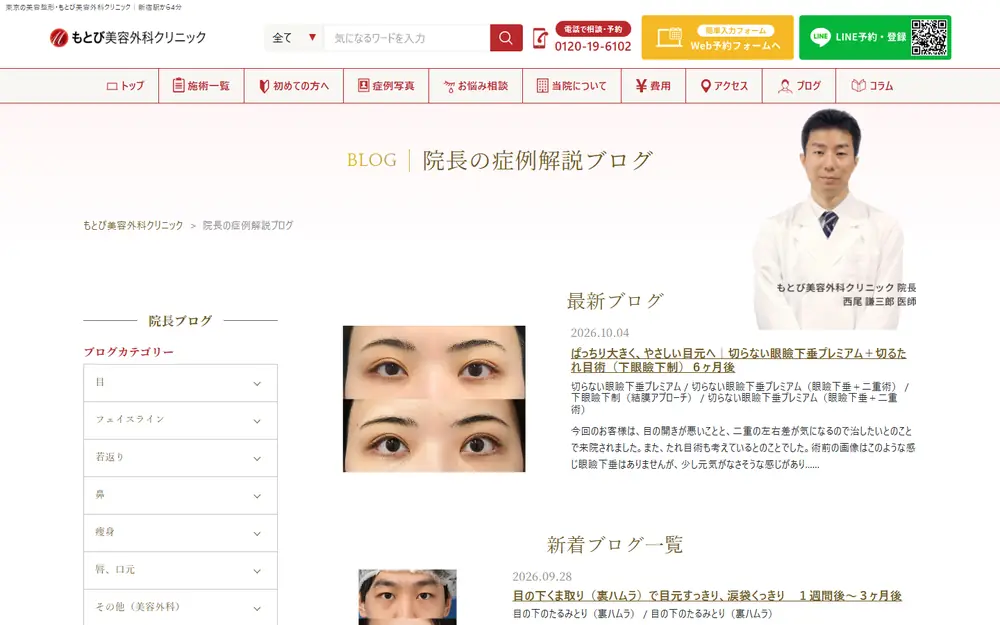Click the ブログカテゴリー heading
Image resolution: width=1000 pixels, height=625 pixels.
(x=128, y=352)
